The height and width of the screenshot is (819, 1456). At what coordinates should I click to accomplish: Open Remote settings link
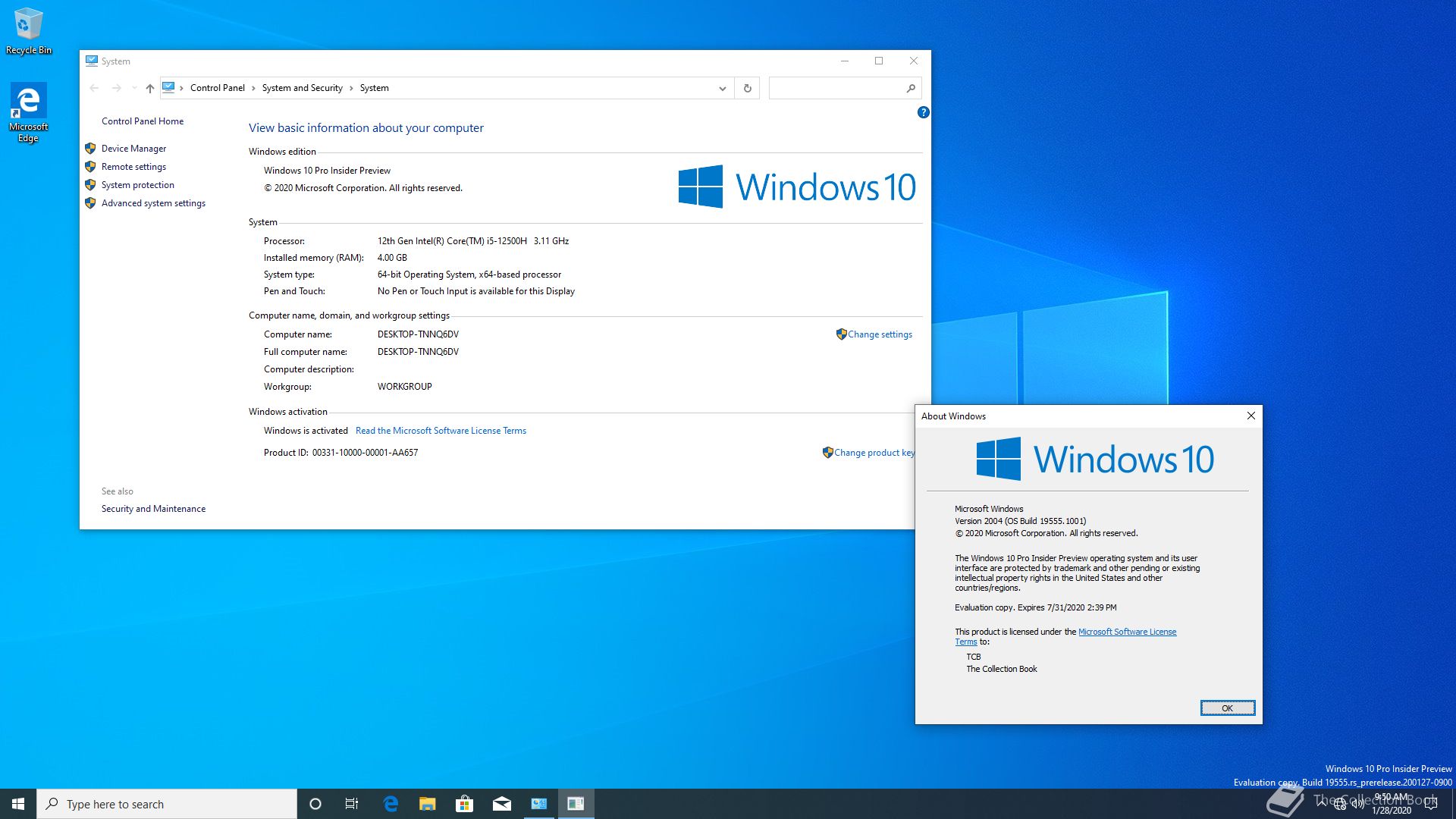pos(133,167)
